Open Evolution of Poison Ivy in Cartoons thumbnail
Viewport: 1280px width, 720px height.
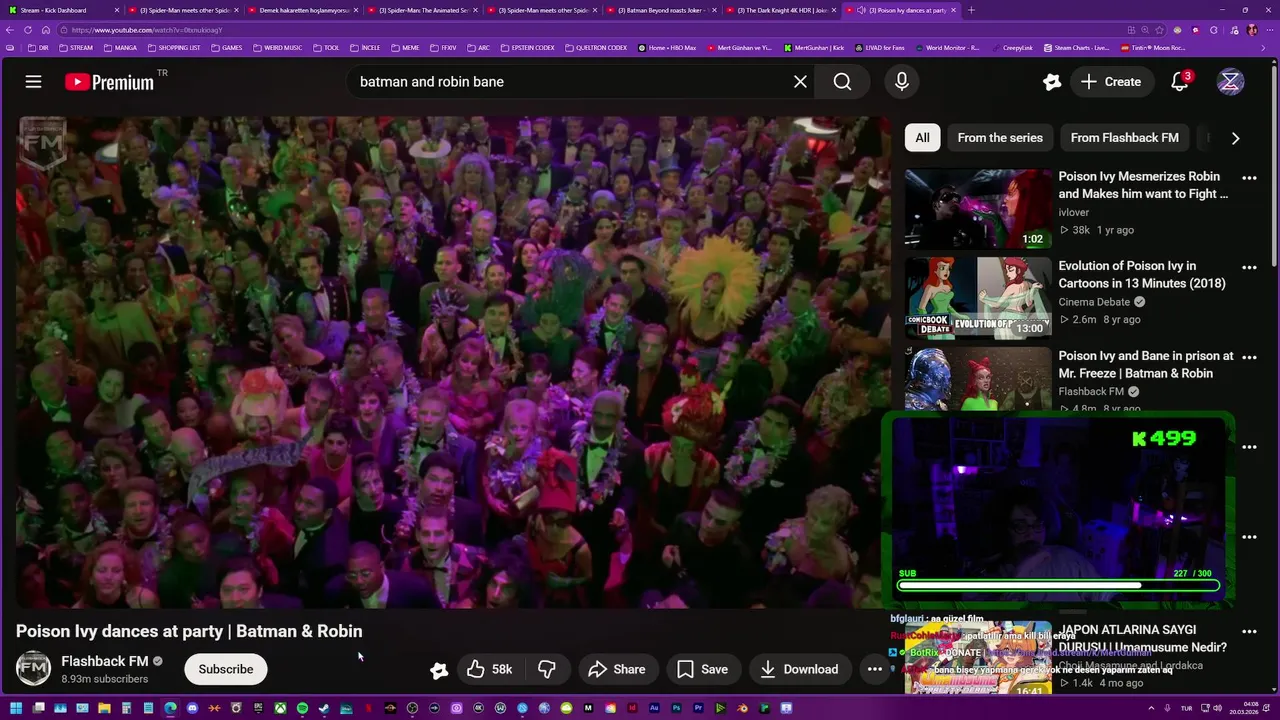pyautogui.click(x=978, y=298)
